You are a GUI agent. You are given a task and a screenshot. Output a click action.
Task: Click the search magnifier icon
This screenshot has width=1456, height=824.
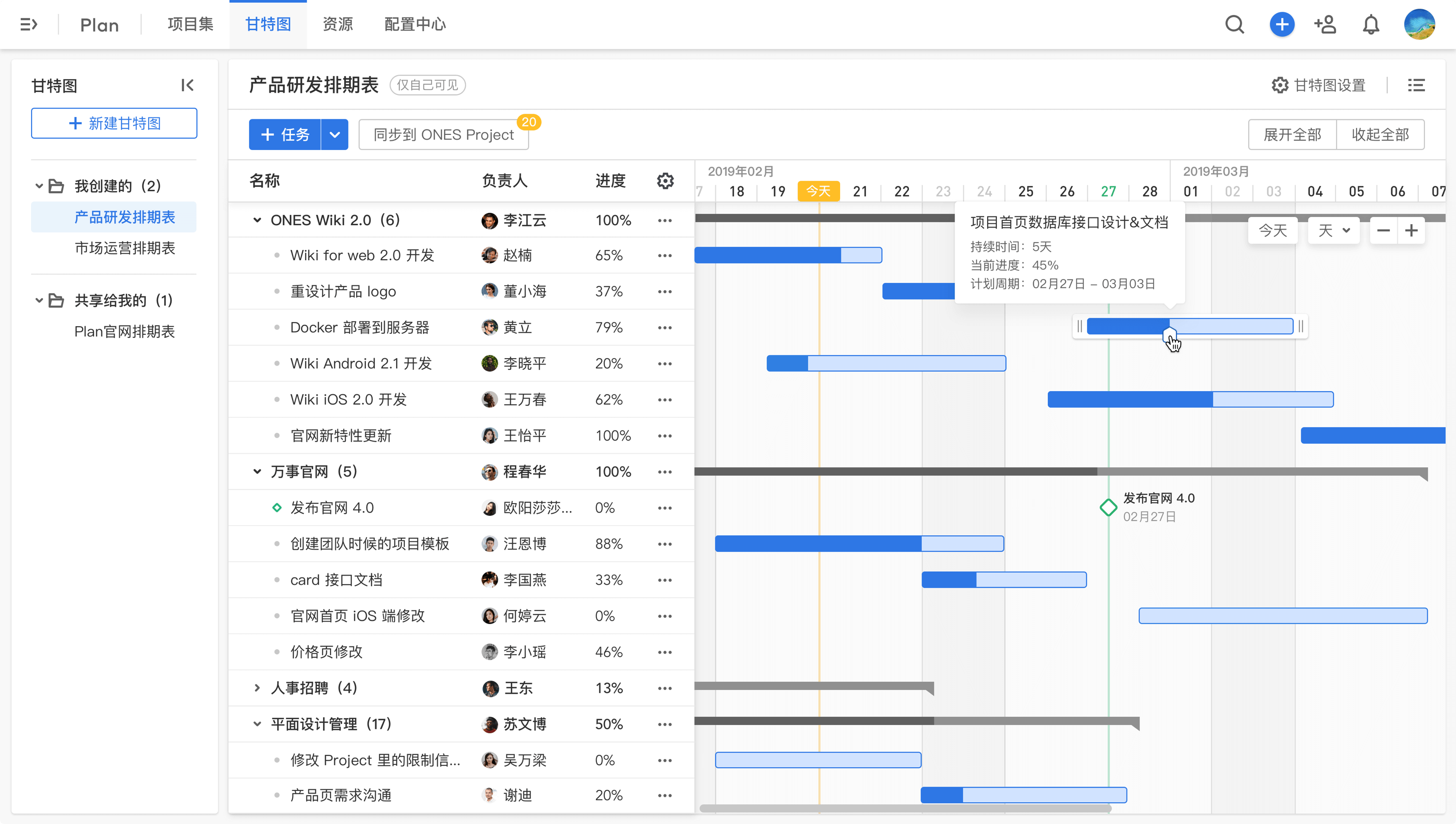click(x=1234, y=24)
